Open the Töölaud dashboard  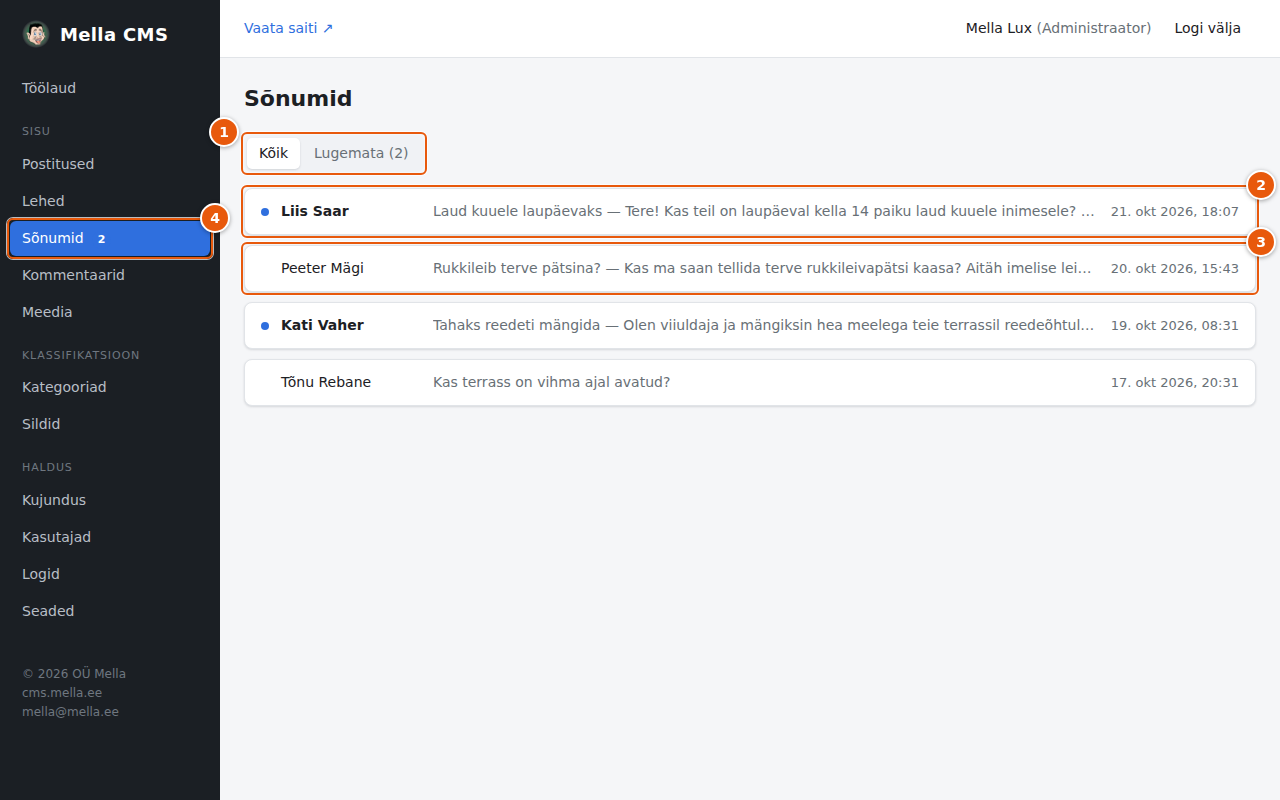110,88
